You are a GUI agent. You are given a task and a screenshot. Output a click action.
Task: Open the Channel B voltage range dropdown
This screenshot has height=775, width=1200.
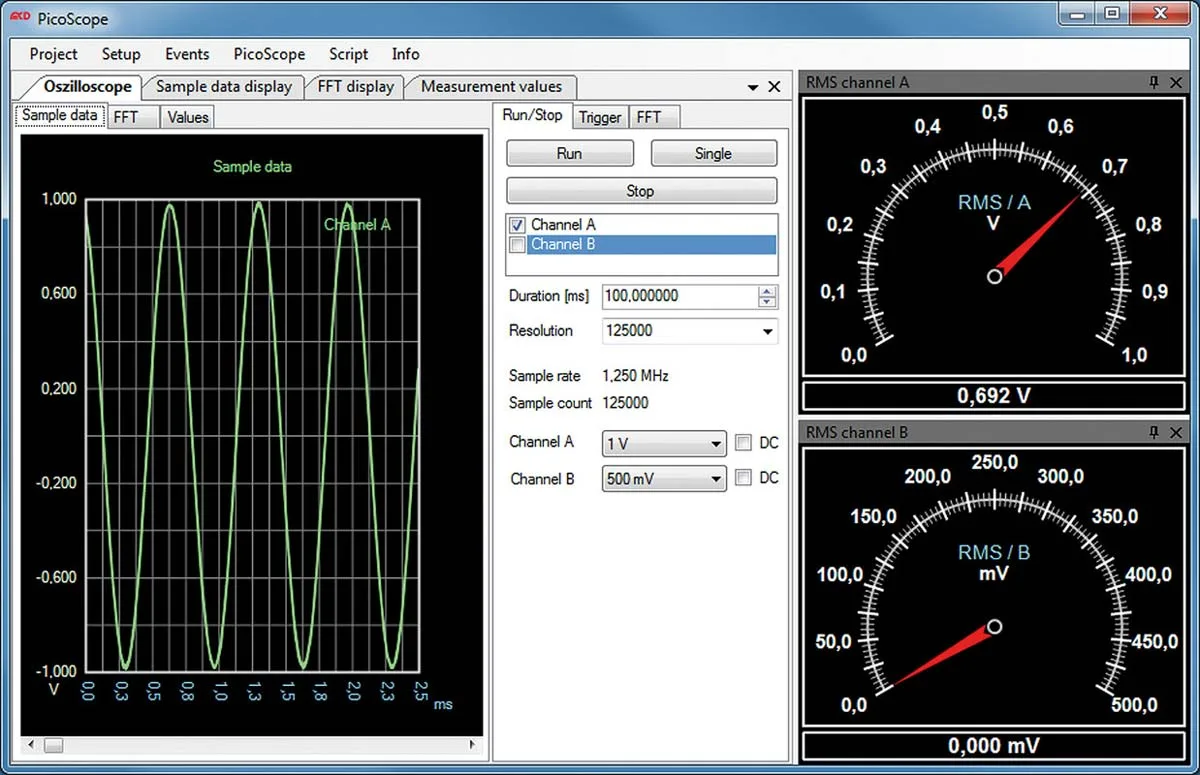pos(715,479)
